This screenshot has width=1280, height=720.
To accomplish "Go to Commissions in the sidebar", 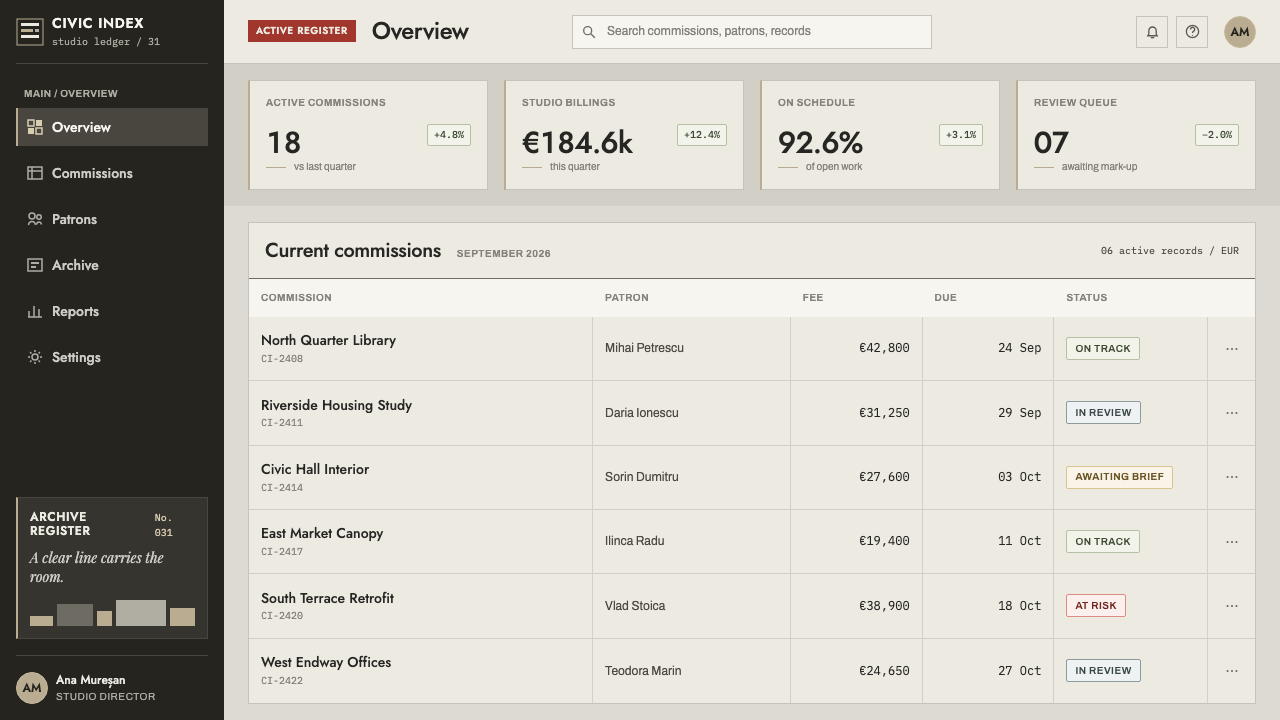I will (112, 173).
